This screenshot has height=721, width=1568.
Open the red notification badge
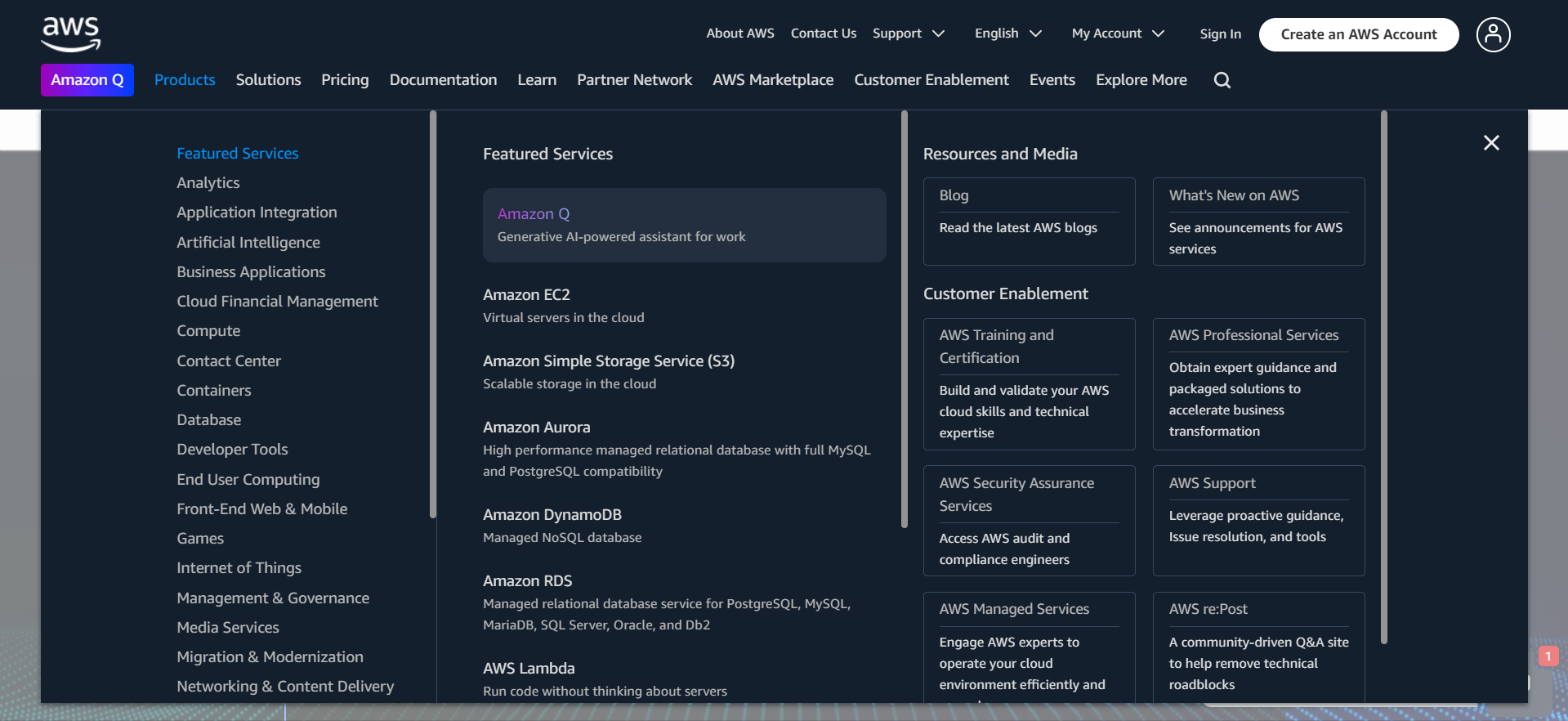[x=1548, y=656]
